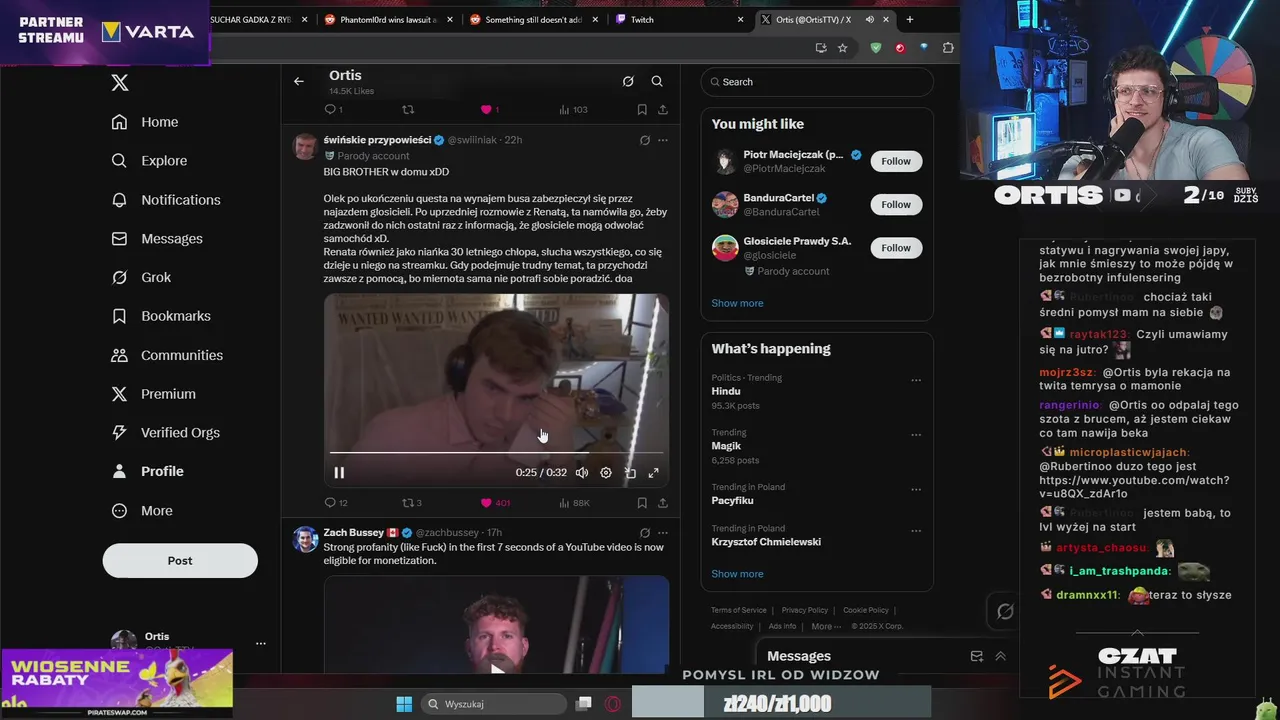Open the floating Grok button
Image resolution: width=1280 pixels, height=720 pixels.
click(1005, 611)
